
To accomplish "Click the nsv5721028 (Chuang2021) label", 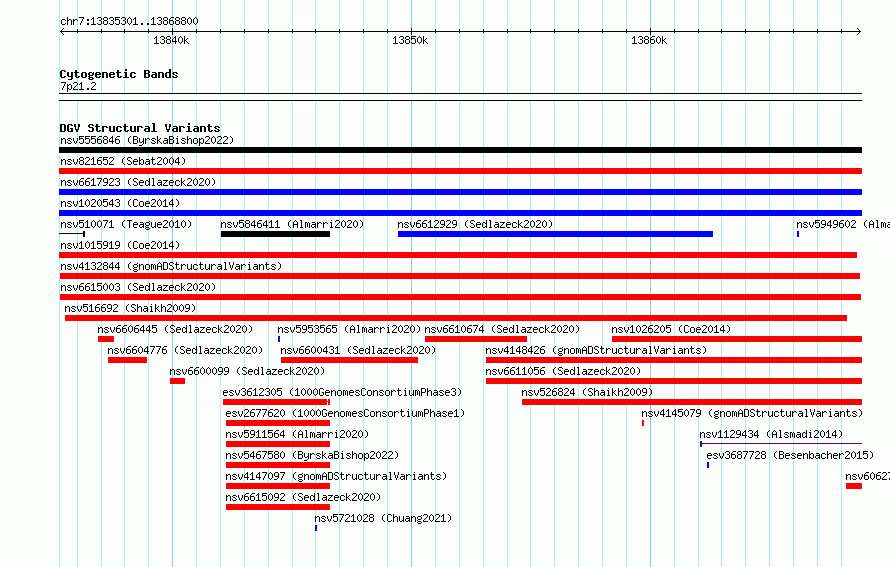I will coord(383,518).
